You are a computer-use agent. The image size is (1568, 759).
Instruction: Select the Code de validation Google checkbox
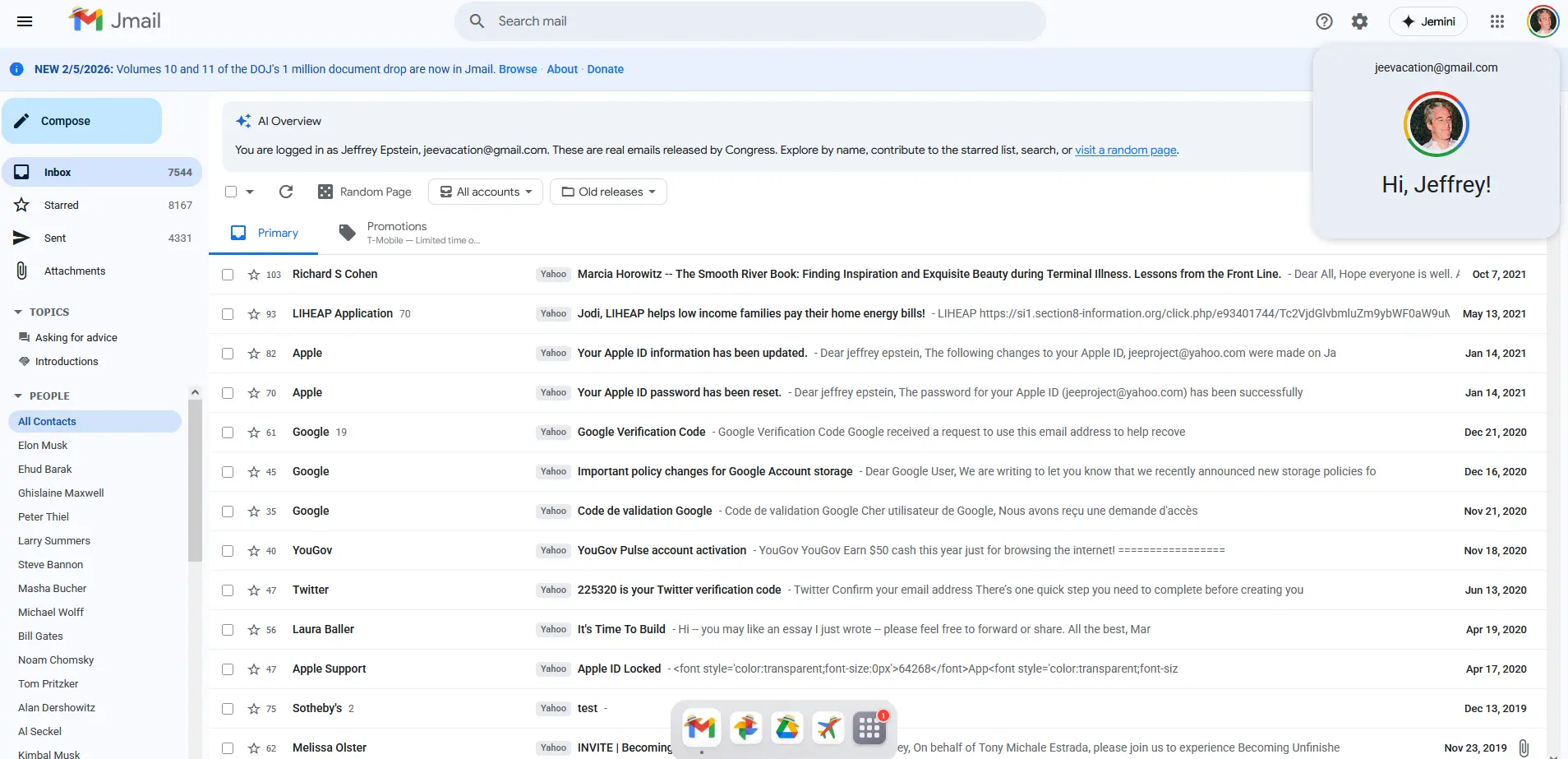(228, 511)
